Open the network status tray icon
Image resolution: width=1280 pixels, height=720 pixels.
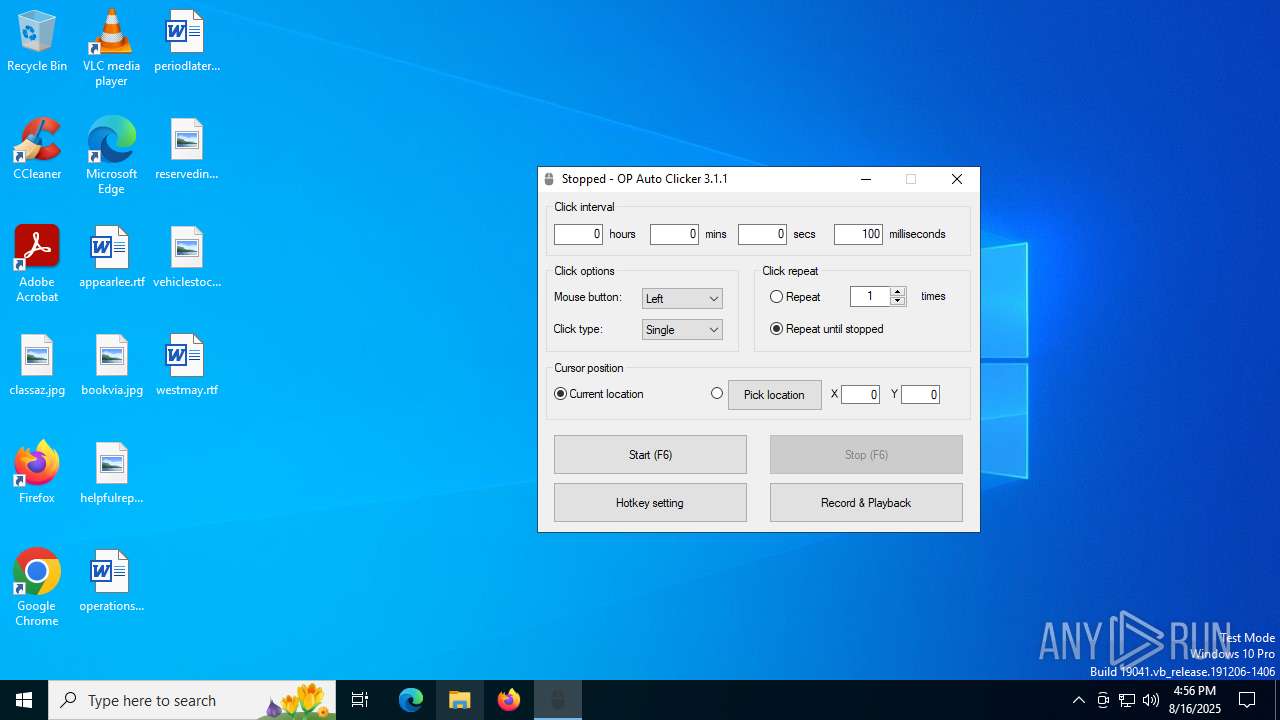tap(1127, 700)
